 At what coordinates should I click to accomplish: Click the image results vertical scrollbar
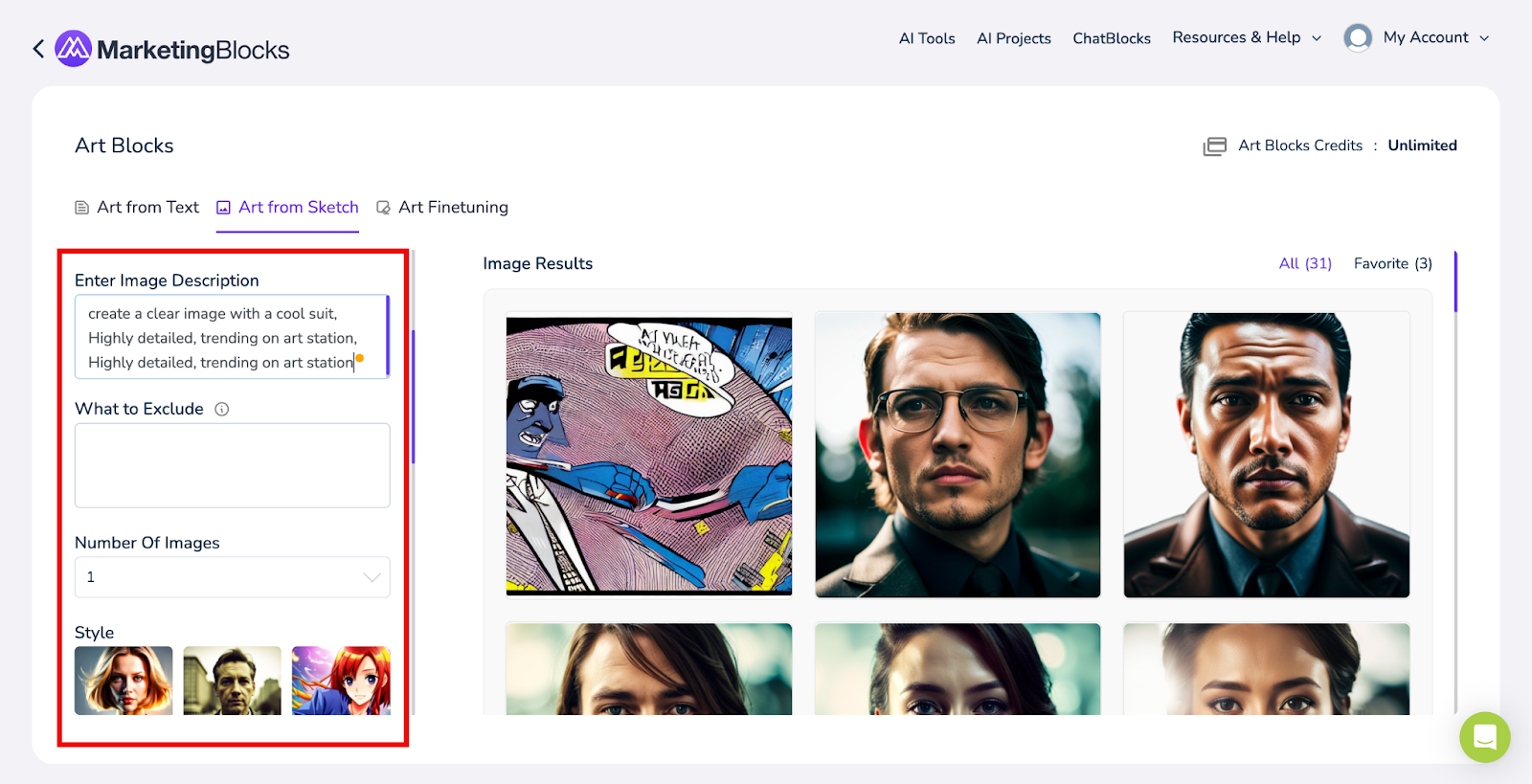(1455, 282)
